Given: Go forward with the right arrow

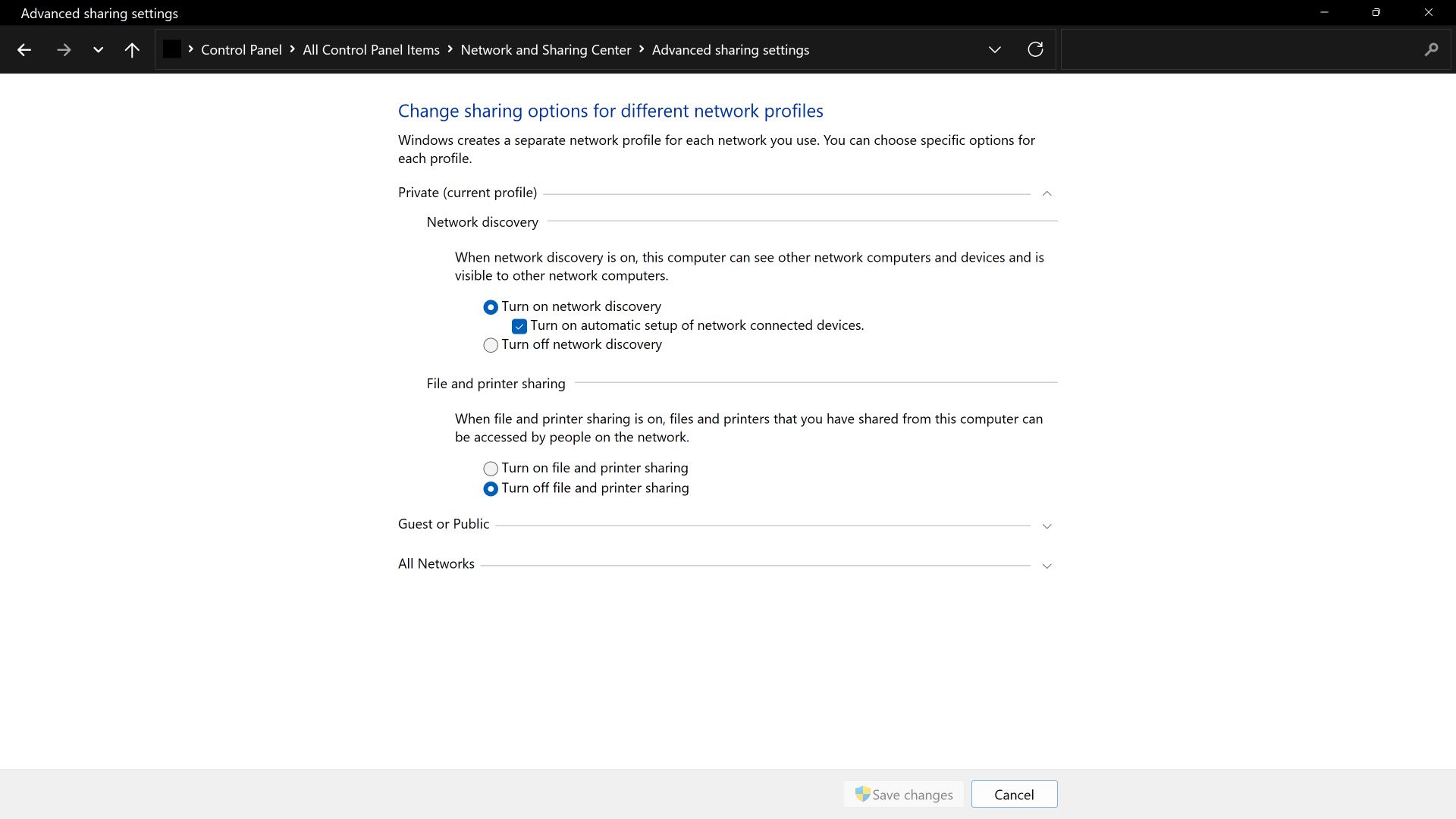Looking at the screenshot, I should [x=64, y=50].
